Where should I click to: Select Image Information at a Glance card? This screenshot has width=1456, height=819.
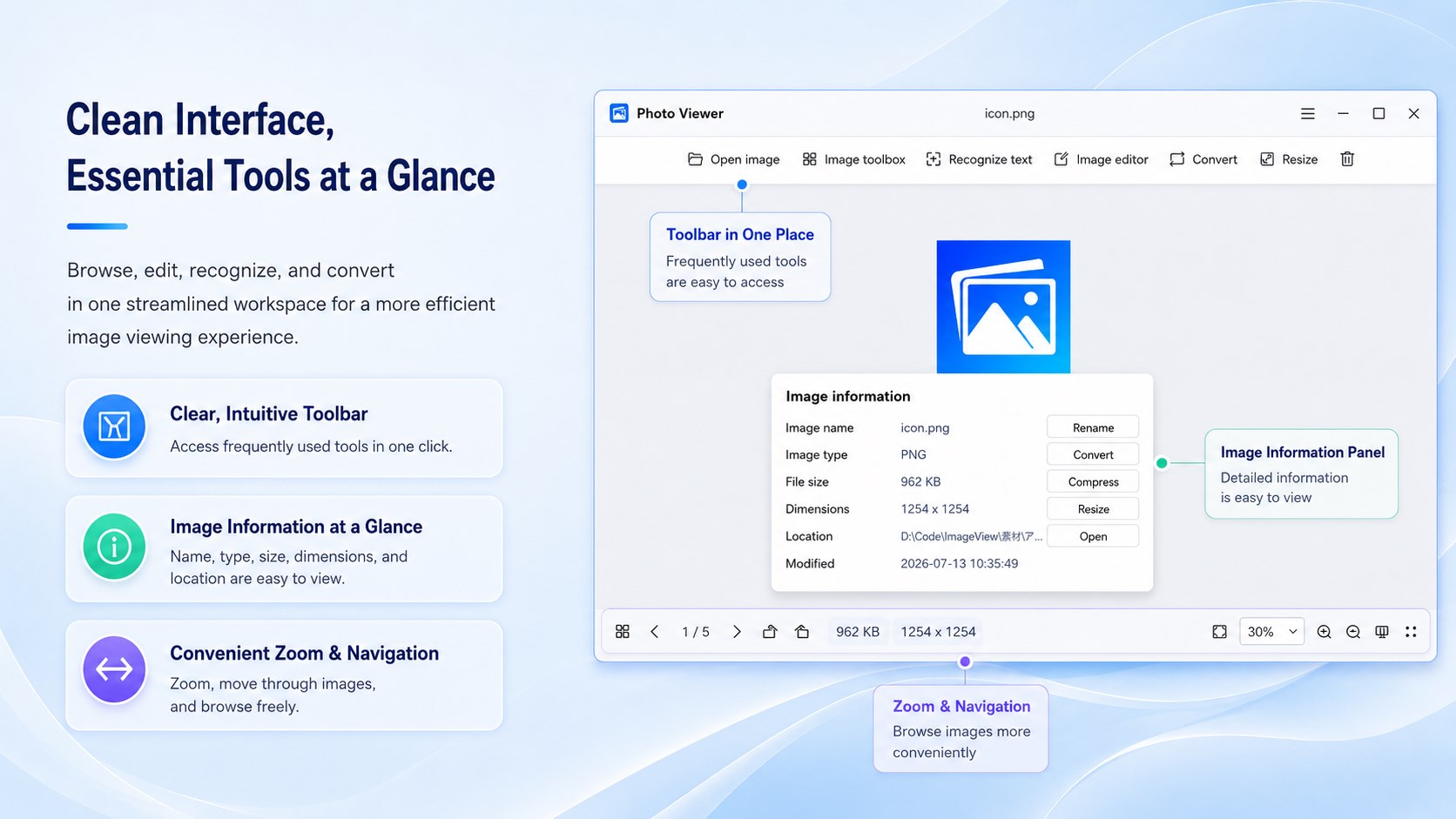284,549
